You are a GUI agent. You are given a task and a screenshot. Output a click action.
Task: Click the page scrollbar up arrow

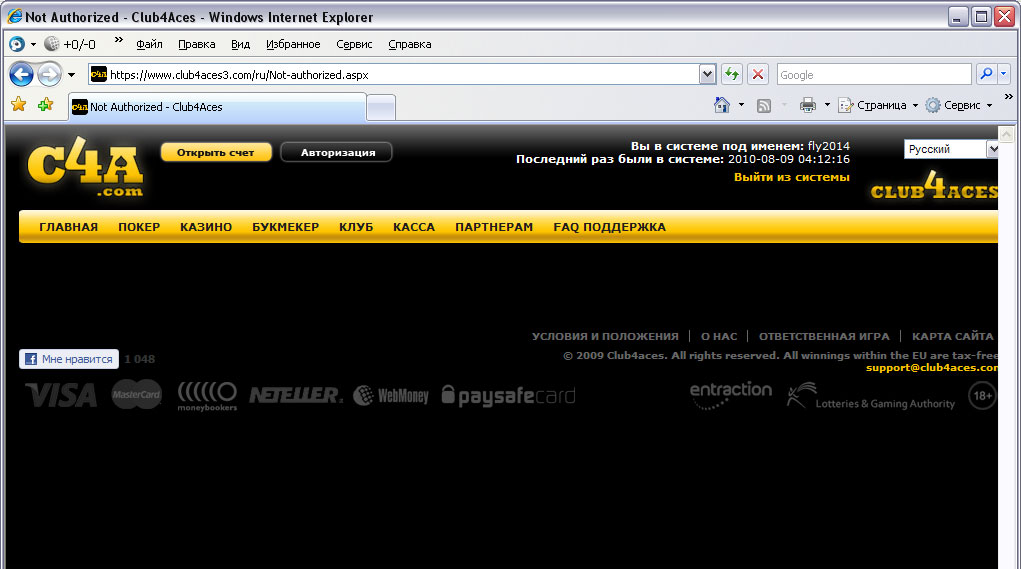click(1006, 135)
